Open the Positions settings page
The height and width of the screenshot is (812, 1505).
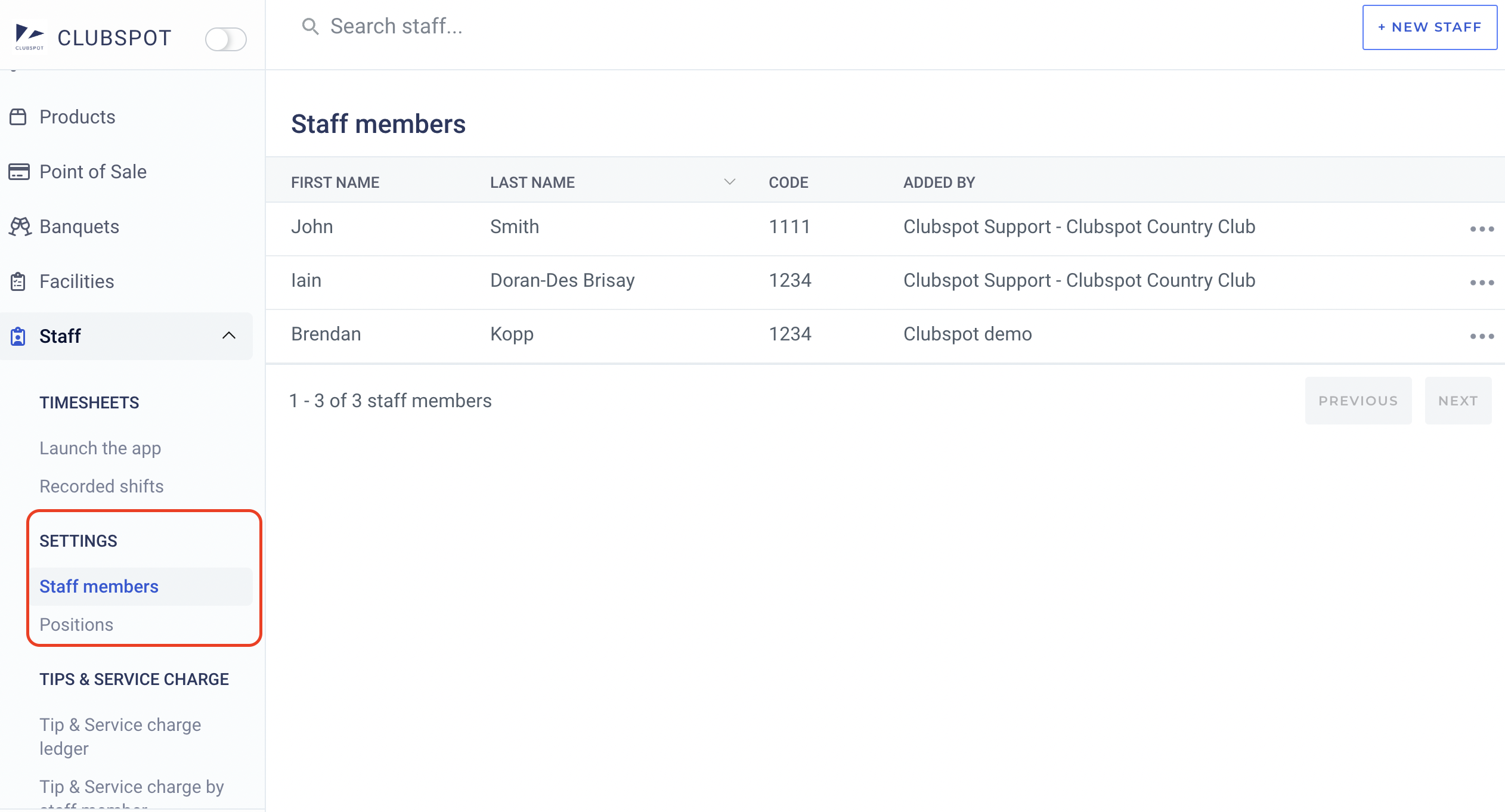tap(76, 625)
